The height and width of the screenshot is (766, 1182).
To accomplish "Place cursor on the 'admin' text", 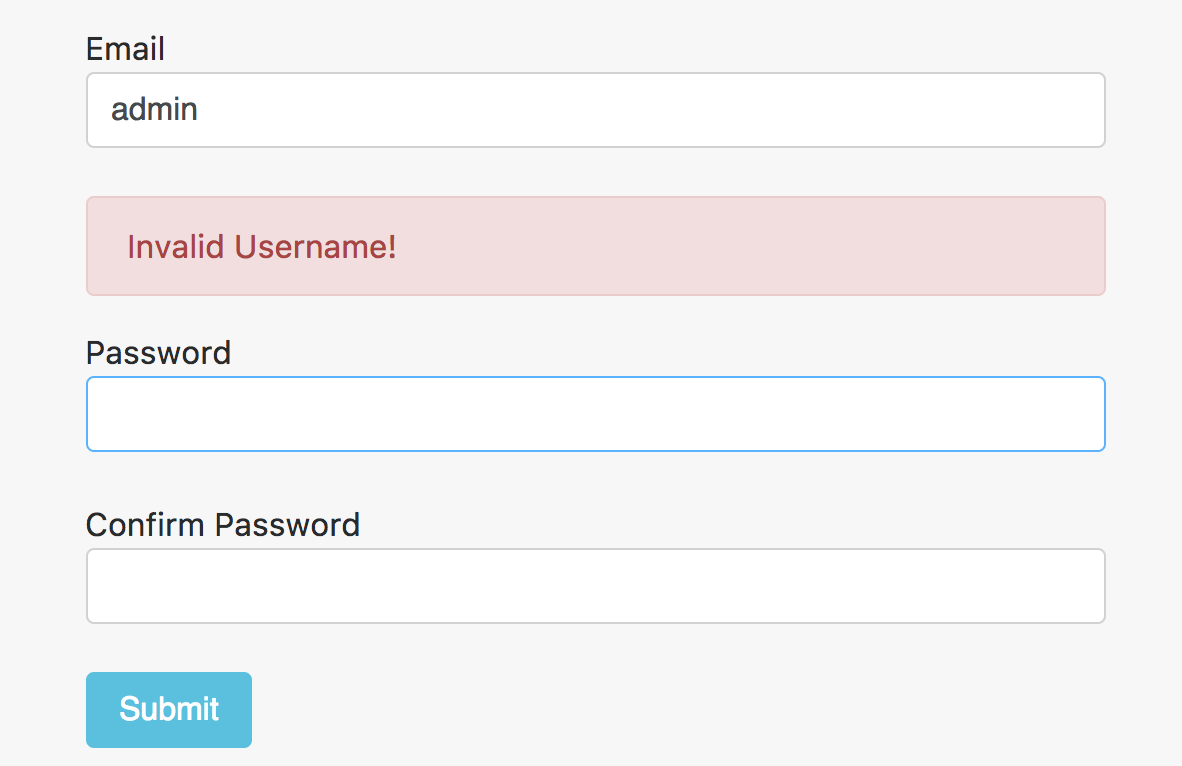I will (154, 110).
